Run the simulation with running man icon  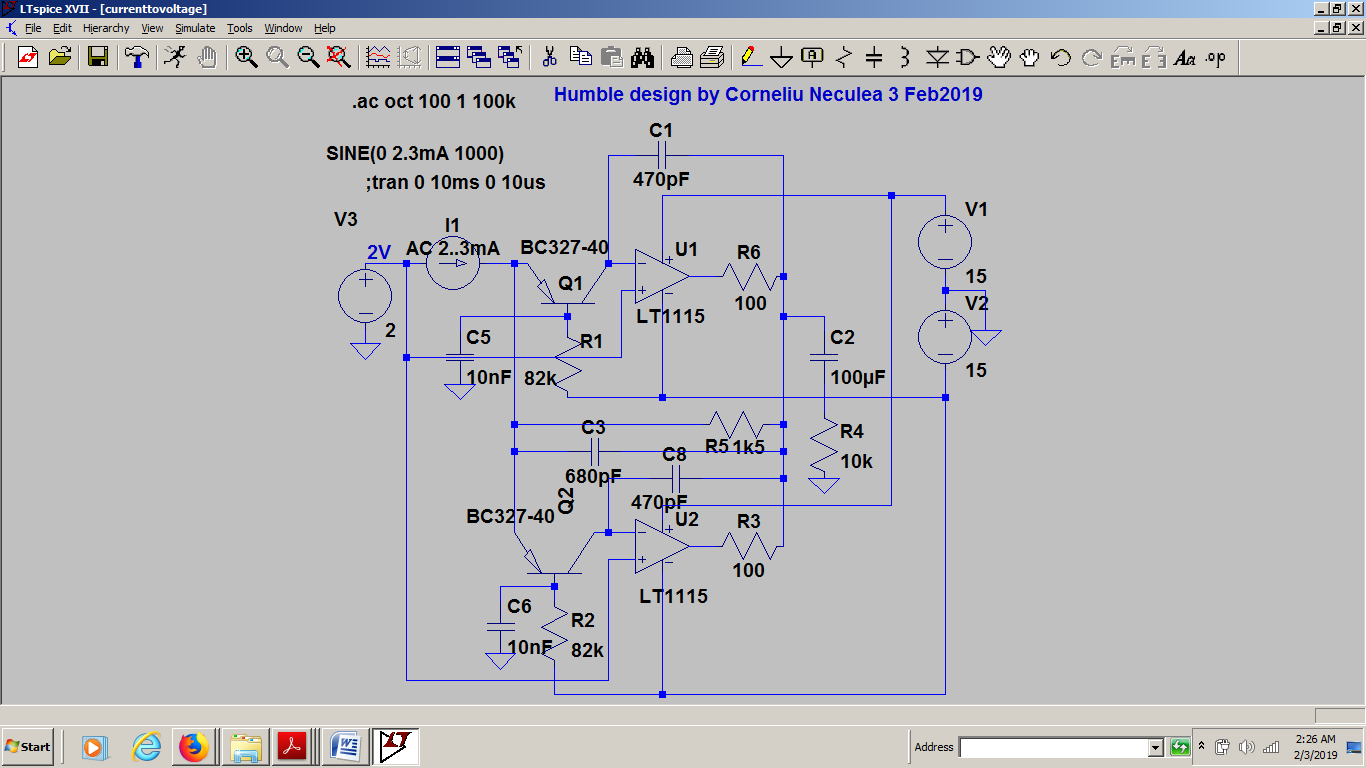[175, 57]
